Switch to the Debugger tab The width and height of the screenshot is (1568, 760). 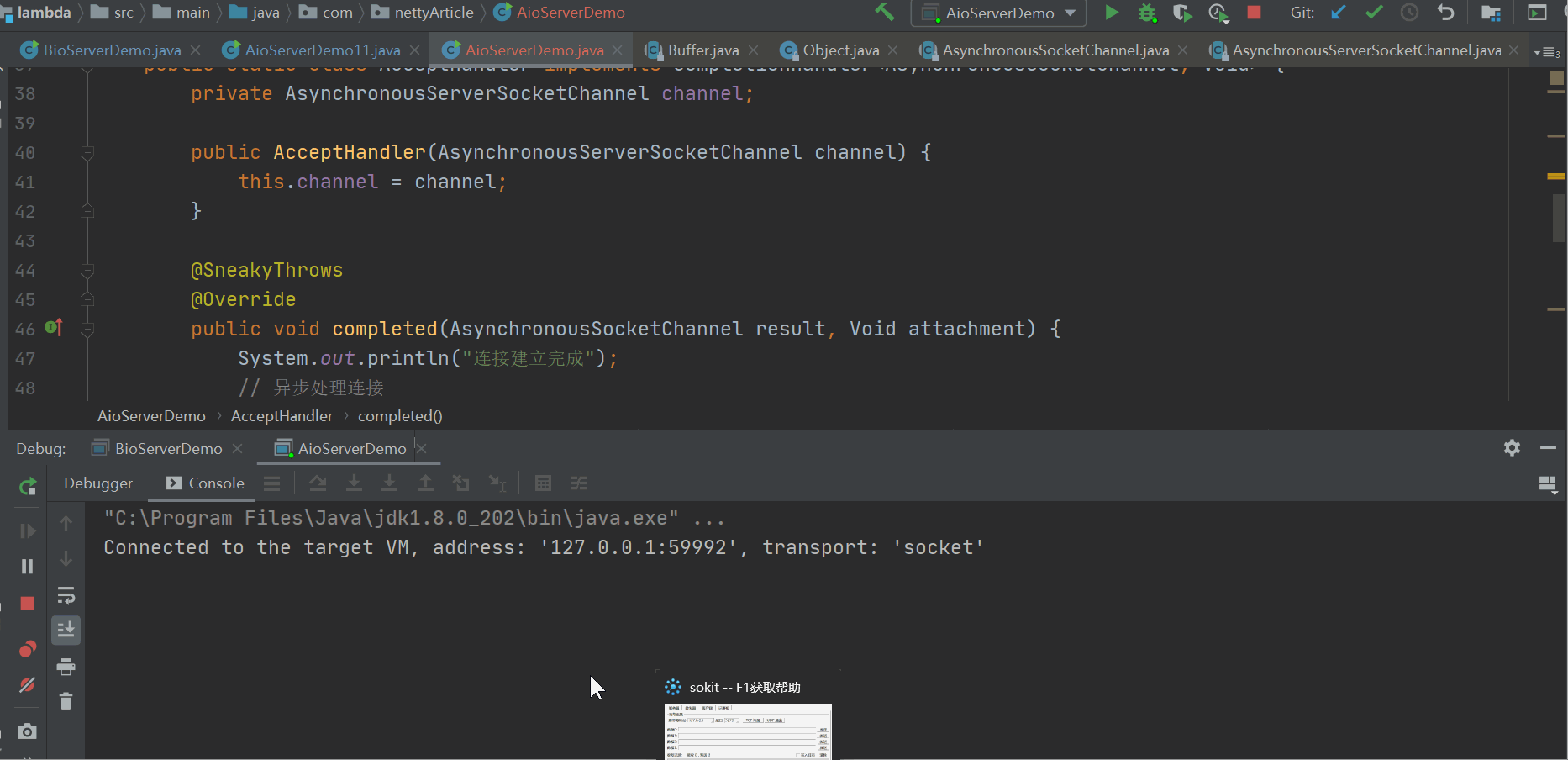point(97,483)
